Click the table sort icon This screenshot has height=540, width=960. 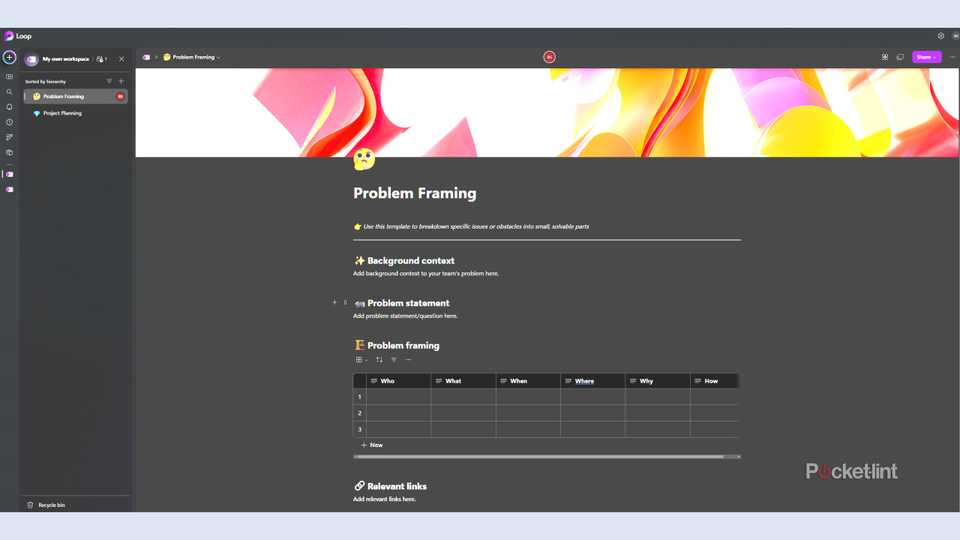pos(379,360)
